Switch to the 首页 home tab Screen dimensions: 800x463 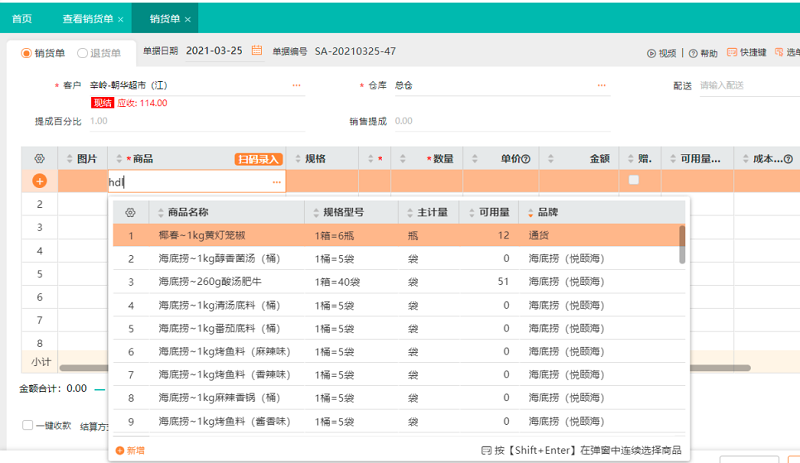[22, 19]
